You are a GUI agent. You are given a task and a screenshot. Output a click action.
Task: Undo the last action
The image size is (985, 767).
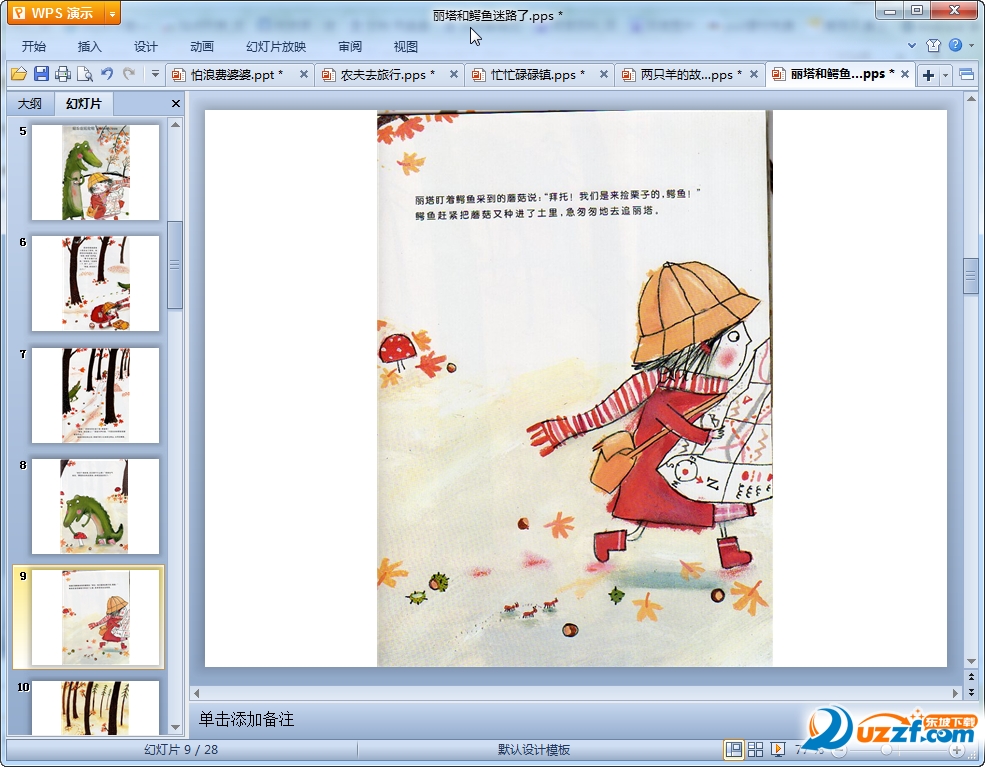107,74
